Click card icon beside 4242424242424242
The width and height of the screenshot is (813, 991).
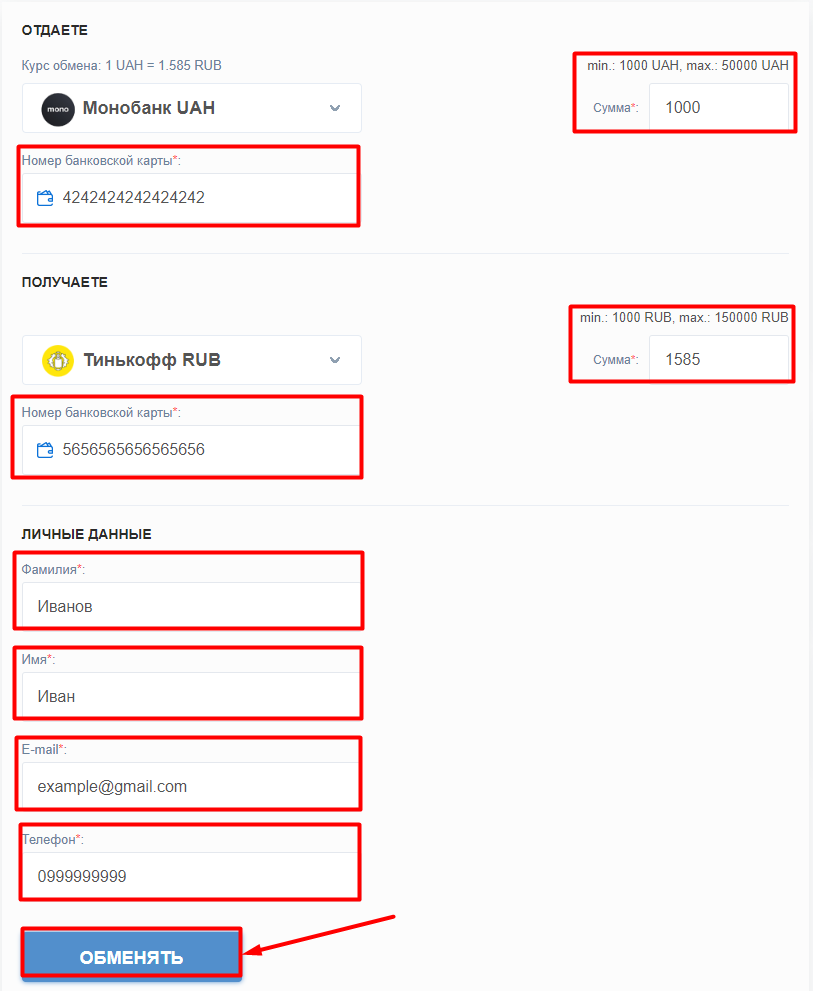pos(45,198)
